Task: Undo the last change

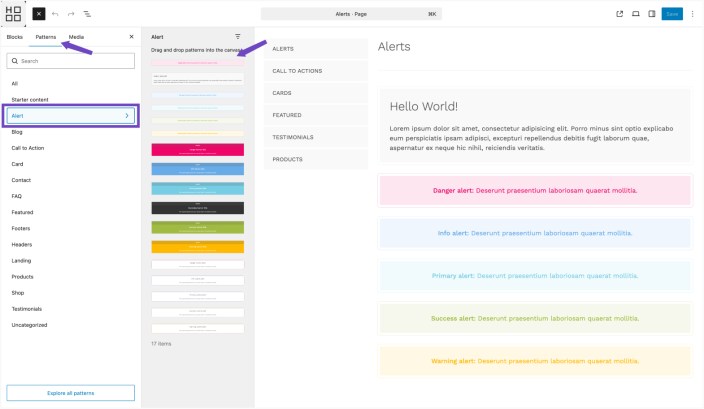Action: click(x=55, y=14)
